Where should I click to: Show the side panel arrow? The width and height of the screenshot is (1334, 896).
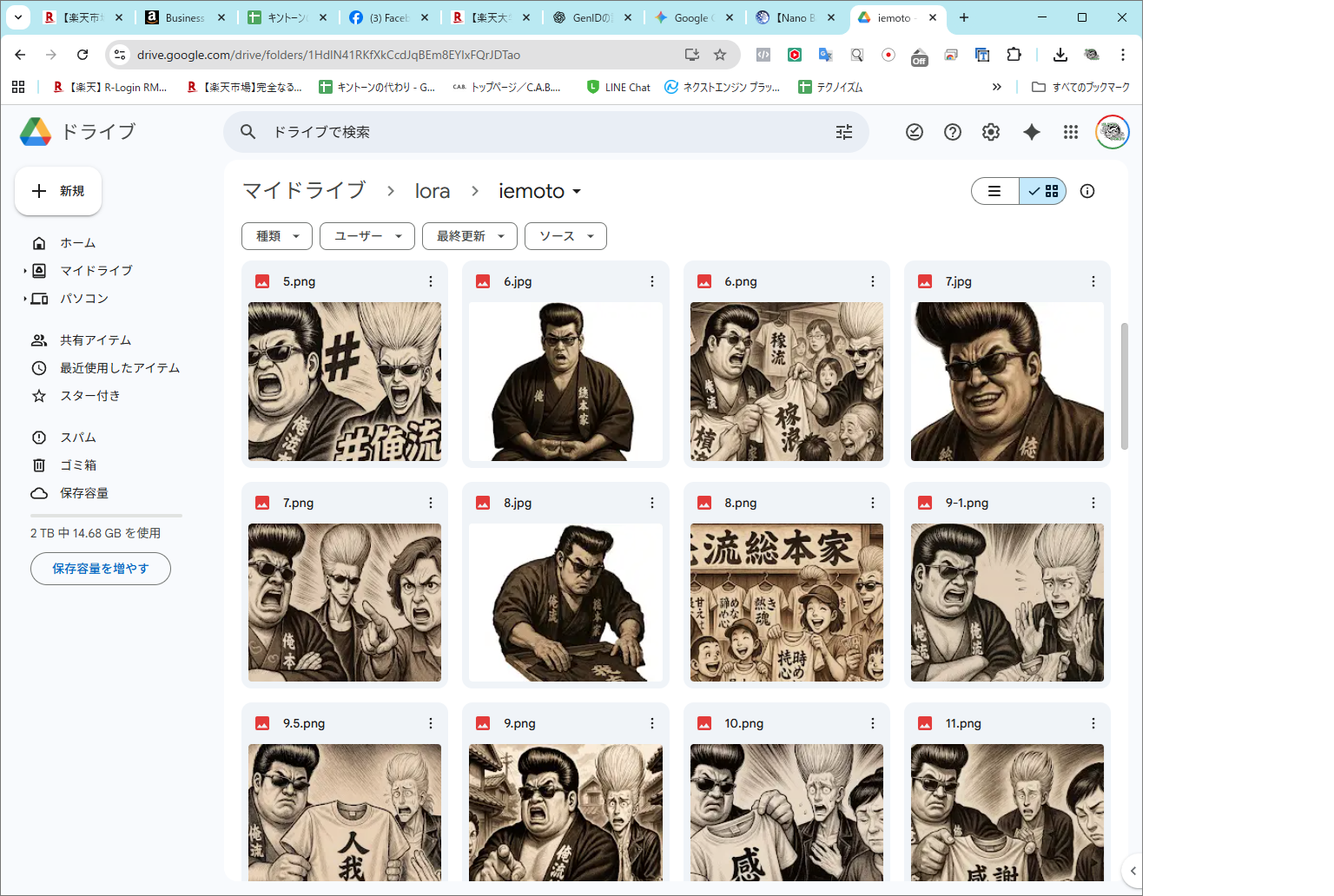click(x=1133, y=870)
